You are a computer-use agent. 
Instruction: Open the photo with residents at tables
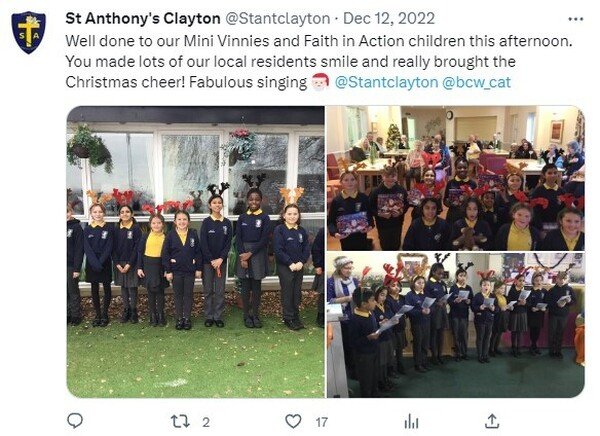point(455,178)
